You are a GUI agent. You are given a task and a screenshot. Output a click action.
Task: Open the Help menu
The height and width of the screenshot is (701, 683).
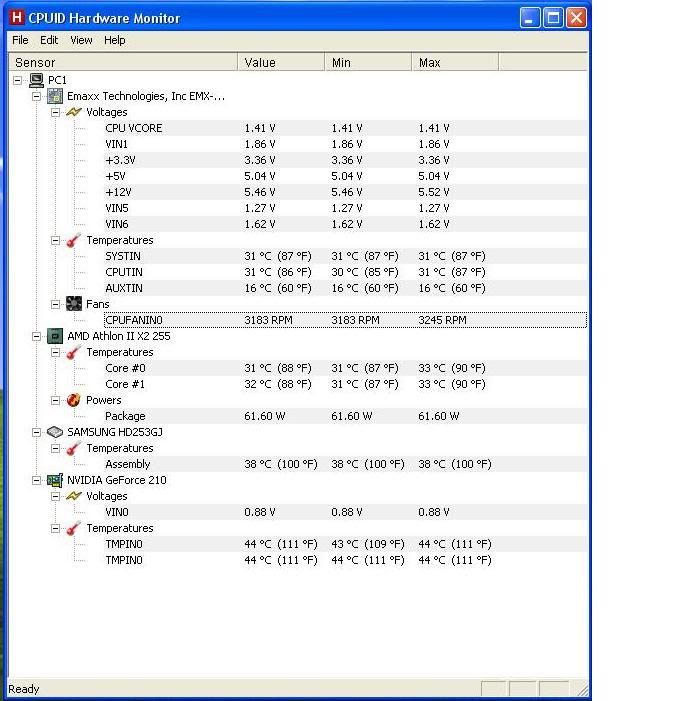114,40
